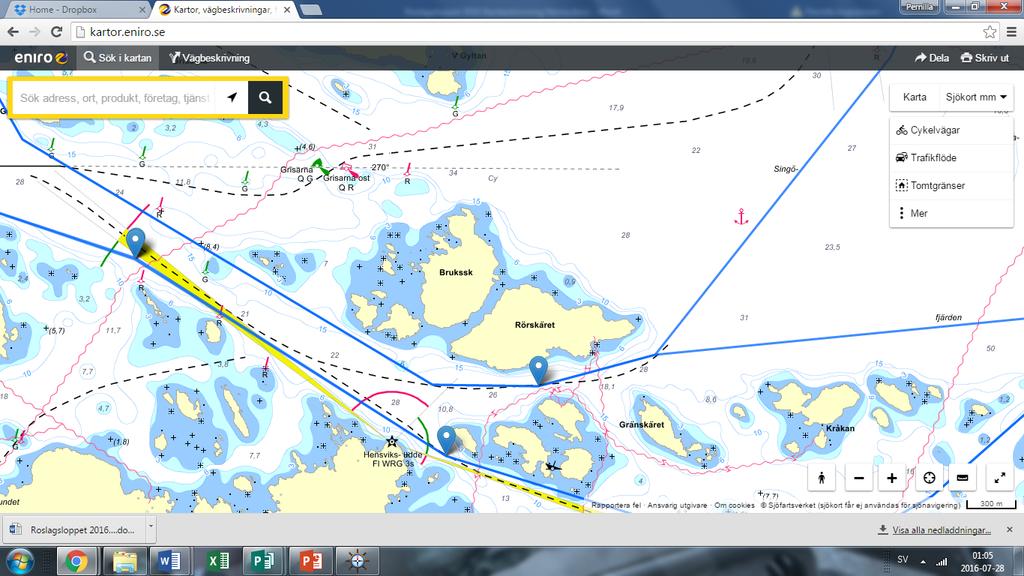Open street view pegman
Screen dimensions: 1024x576
click(822, 478)
